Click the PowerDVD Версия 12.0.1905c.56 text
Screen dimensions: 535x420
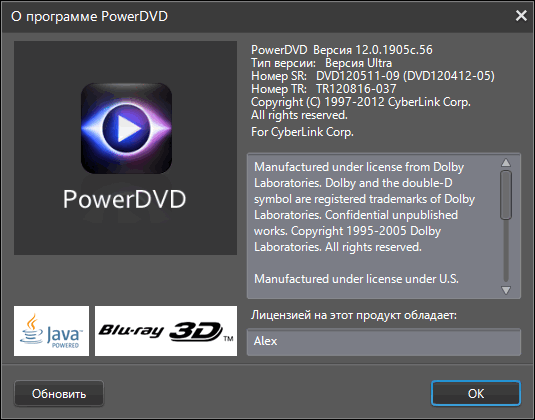pyautogui.click(x=342, y=50)
